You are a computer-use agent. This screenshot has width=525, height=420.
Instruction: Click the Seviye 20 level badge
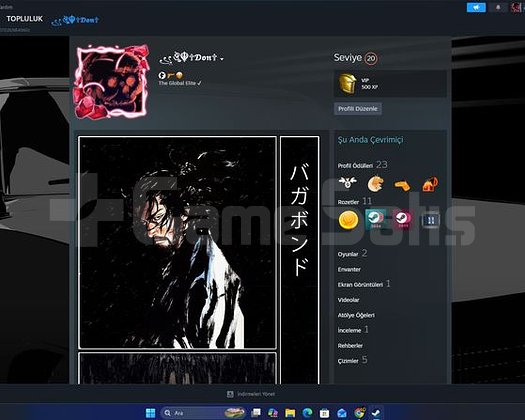click(371, 58)
